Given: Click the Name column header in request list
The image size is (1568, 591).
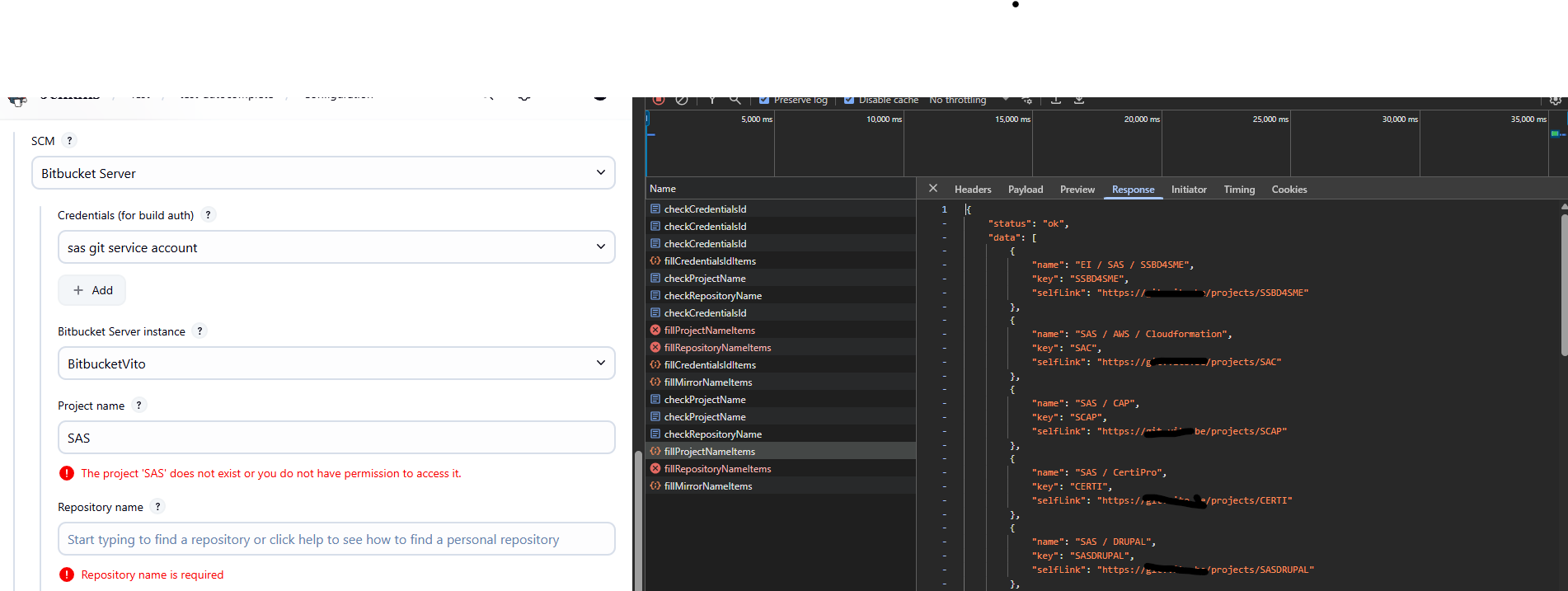Looking at the screenshot, I should 781,189.
